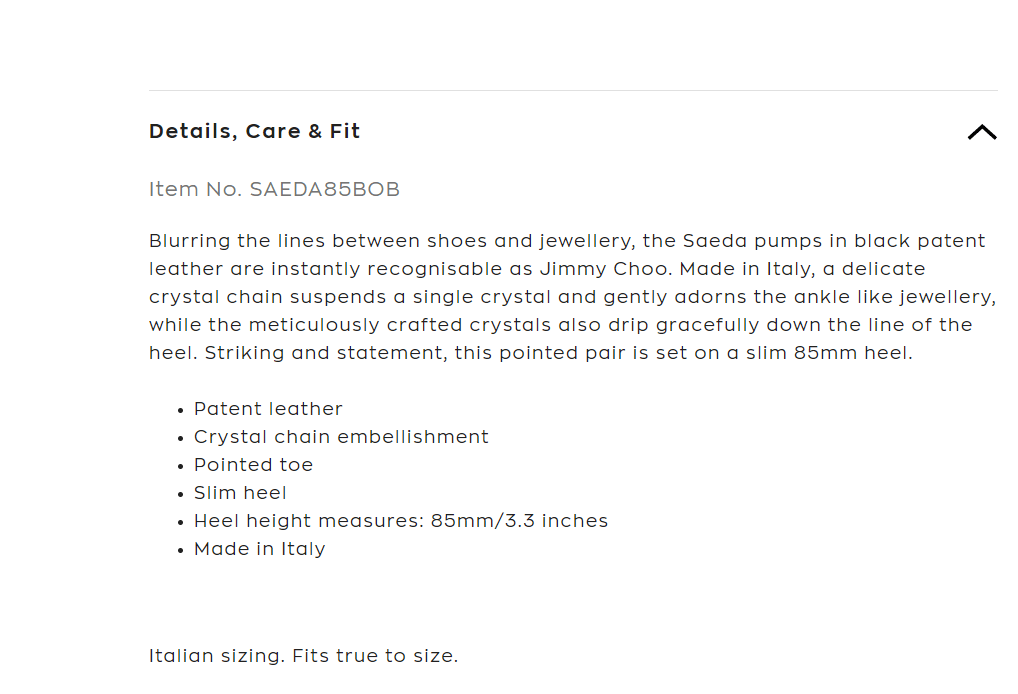Screen dimensions: 1018x694
Task: Click the 'Crystal chain embellishment' bullet item
Action: pos(341,437)
